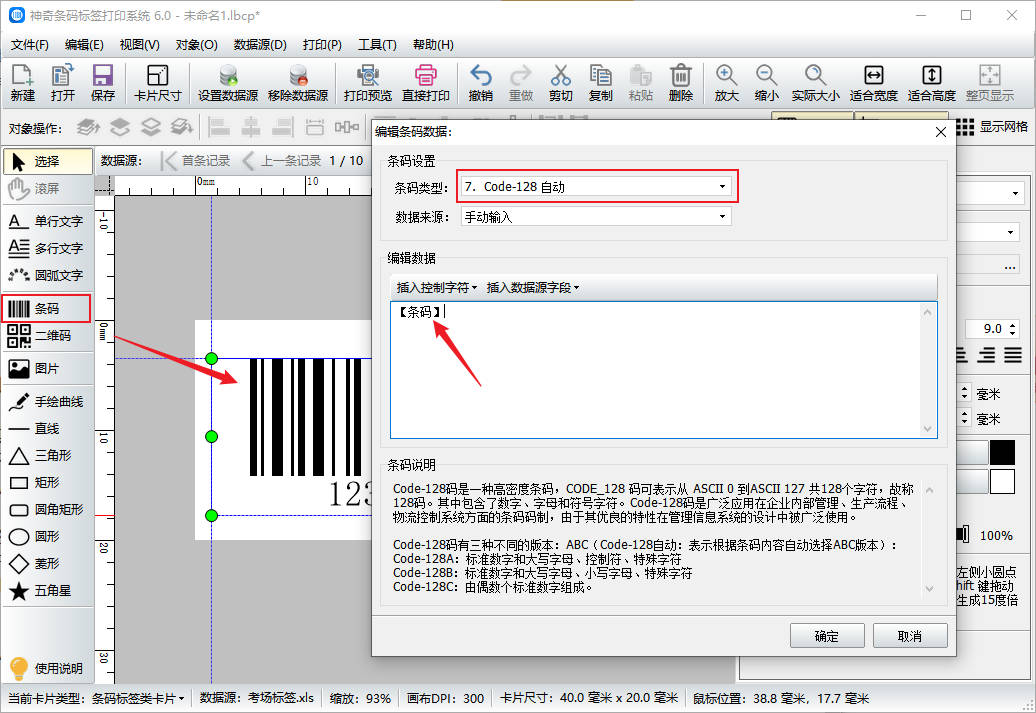Open 插入数据源字段 dropdown
Image resolution: width=1036 pixels, height=713 pixels.
(533, 287)
